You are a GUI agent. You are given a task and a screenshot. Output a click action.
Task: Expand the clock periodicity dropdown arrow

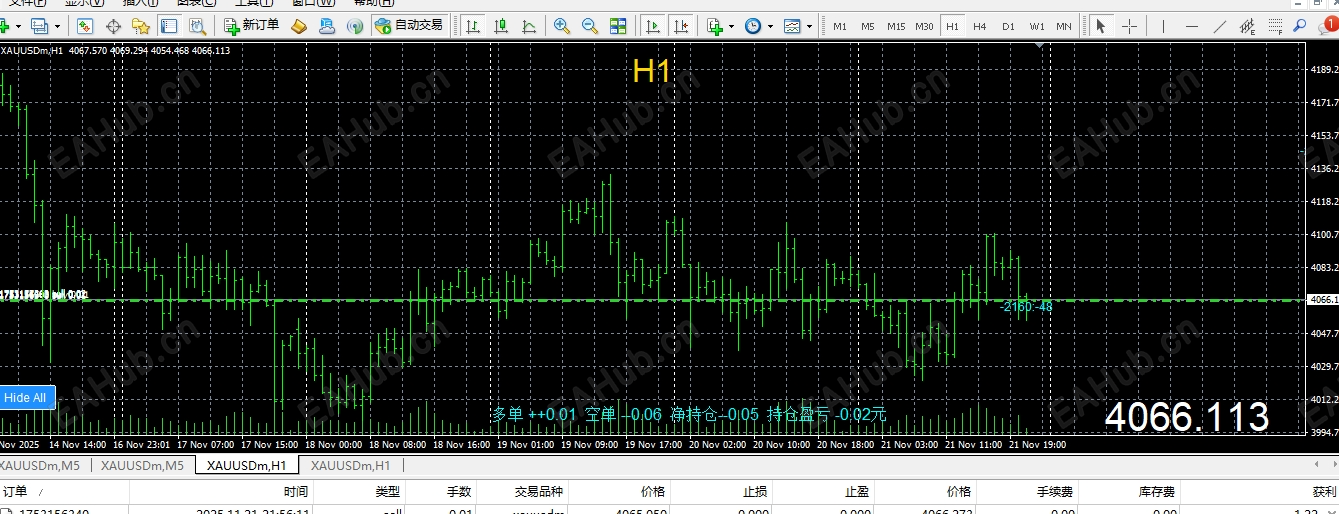pyautogui.click(x=770, y=25)
